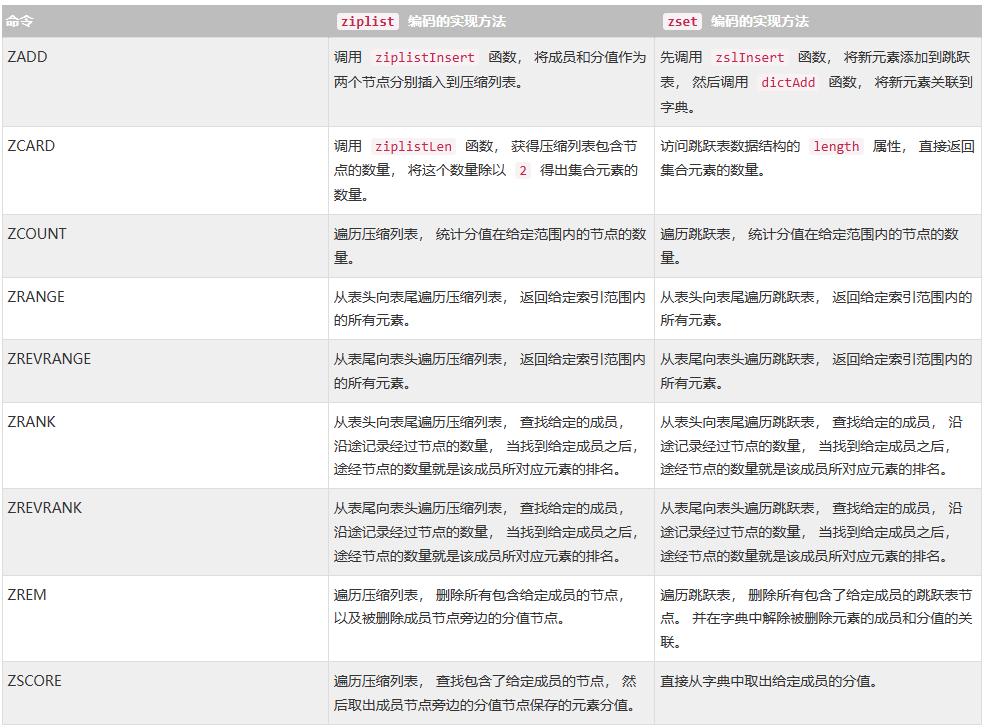Click ZREM zset description about 跳跃表节点
Viewport: 986px width, 728px height.
click(x=816, y=619)
